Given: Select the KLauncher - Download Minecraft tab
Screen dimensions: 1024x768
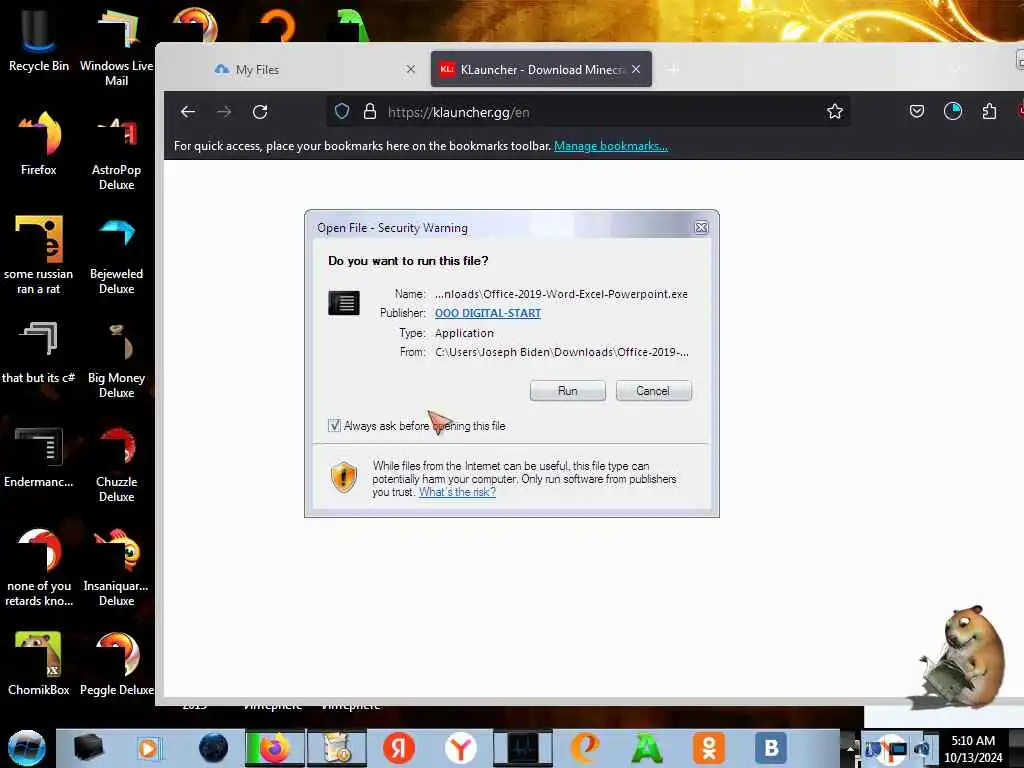Looking at the screenshot, I should 541,69.
